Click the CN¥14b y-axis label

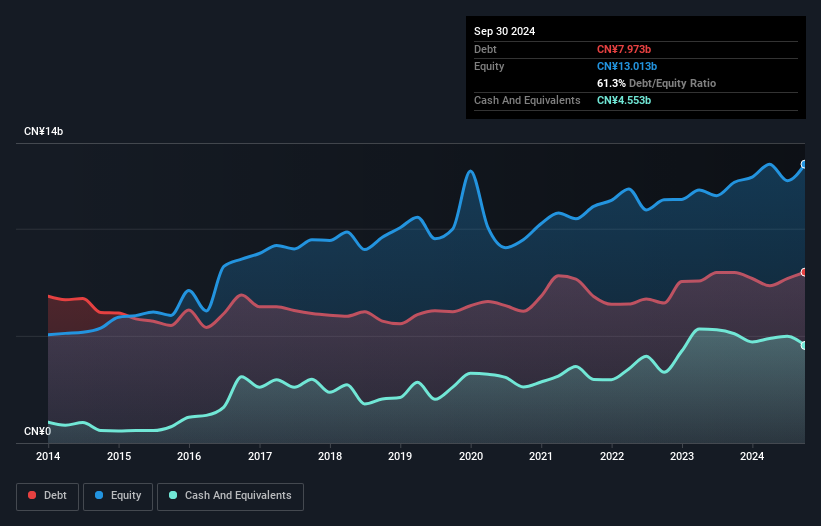coord(43,131)
